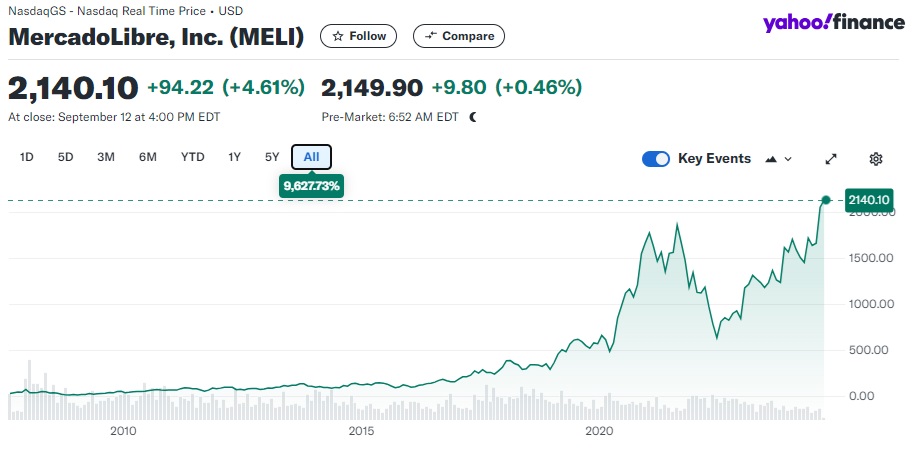The image size is (921, 450).
Task: Toggle the Key Events switch
Action: tap(656, 158)
